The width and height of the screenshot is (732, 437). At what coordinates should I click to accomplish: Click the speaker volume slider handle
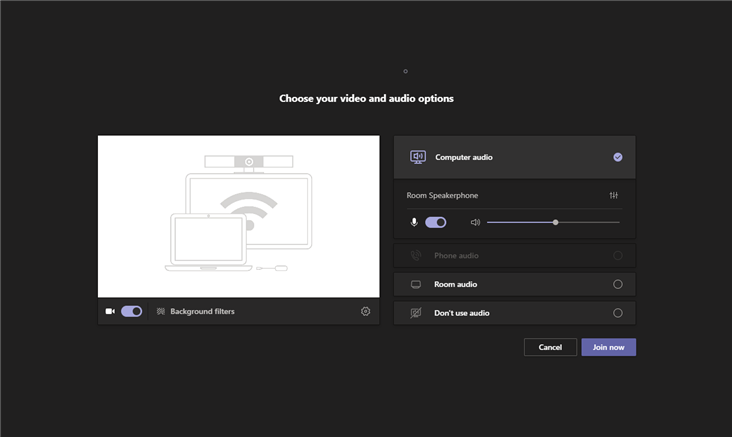click(x=555, y=222)
